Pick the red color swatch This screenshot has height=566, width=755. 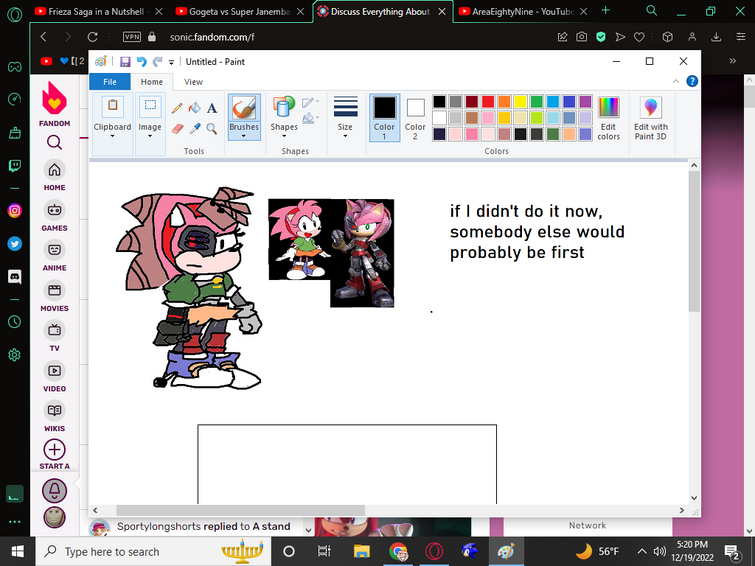[488, 102]
